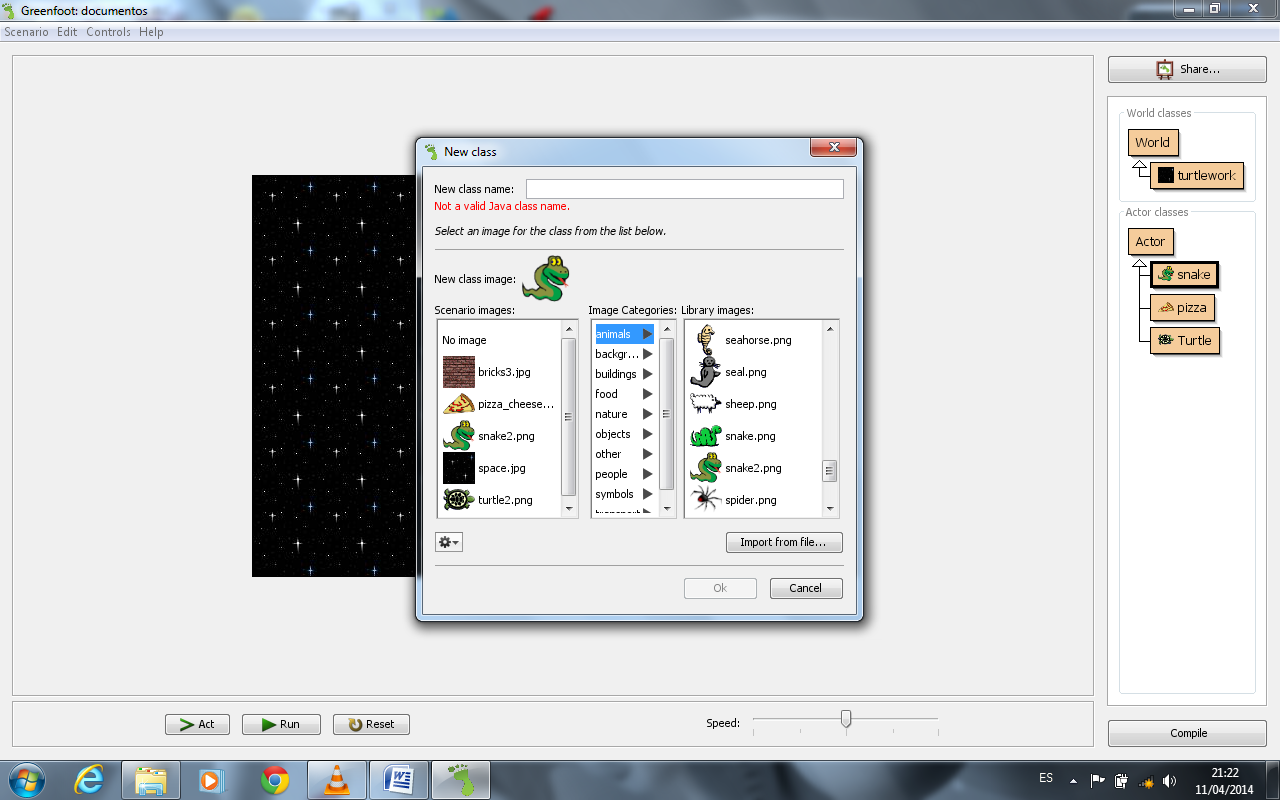Click the Import from file button

tap(784, 542)
